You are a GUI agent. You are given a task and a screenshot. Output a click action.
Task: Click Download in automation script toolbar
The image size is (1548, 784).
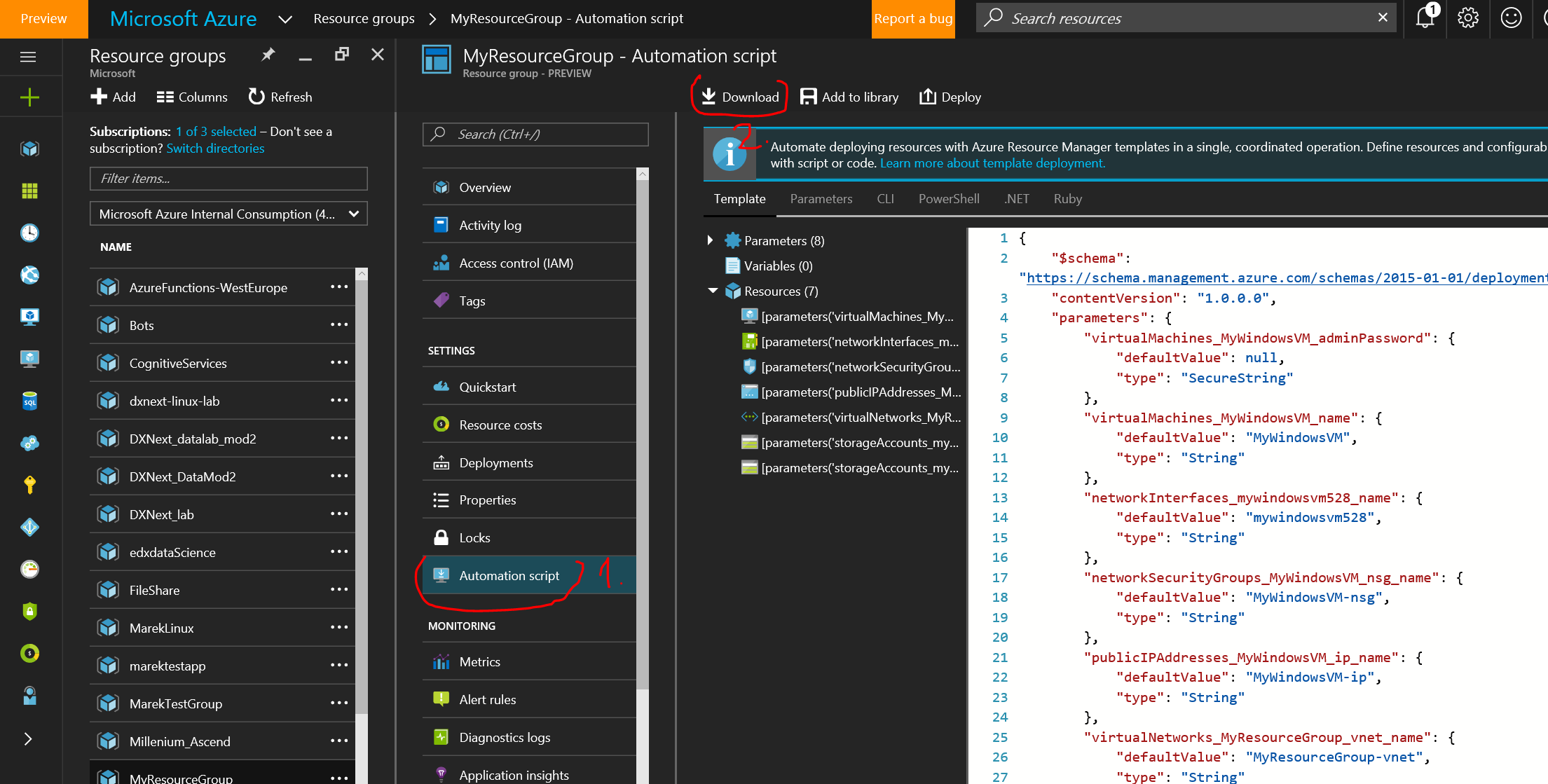tap(740, 97)
